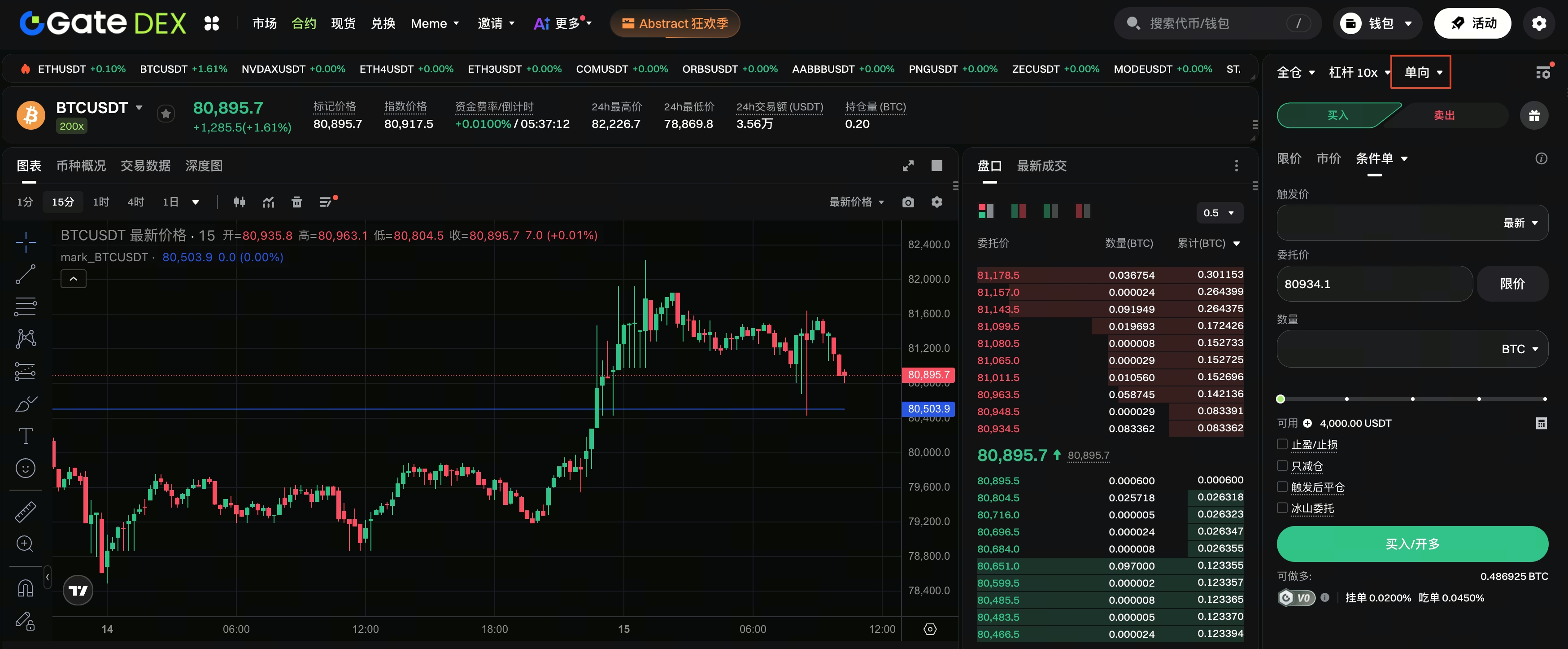
Task: Switch to 最新成交 tab
Action: [1041, 166]
